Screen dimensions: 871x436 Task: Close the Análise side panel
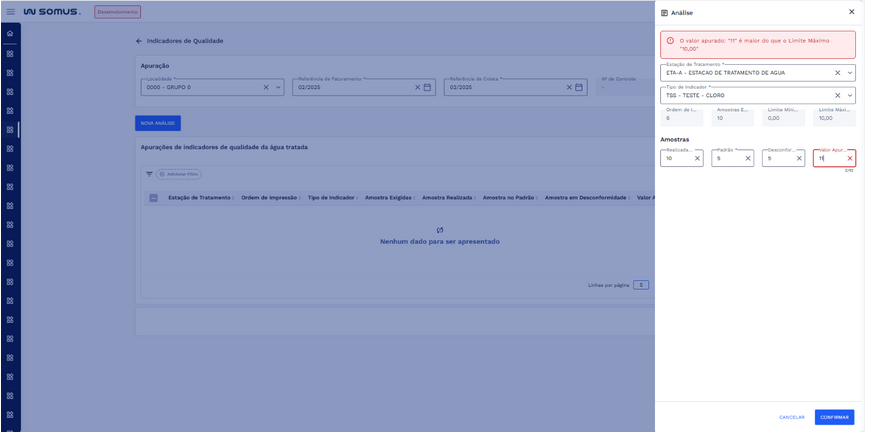[x=851, y=12]
